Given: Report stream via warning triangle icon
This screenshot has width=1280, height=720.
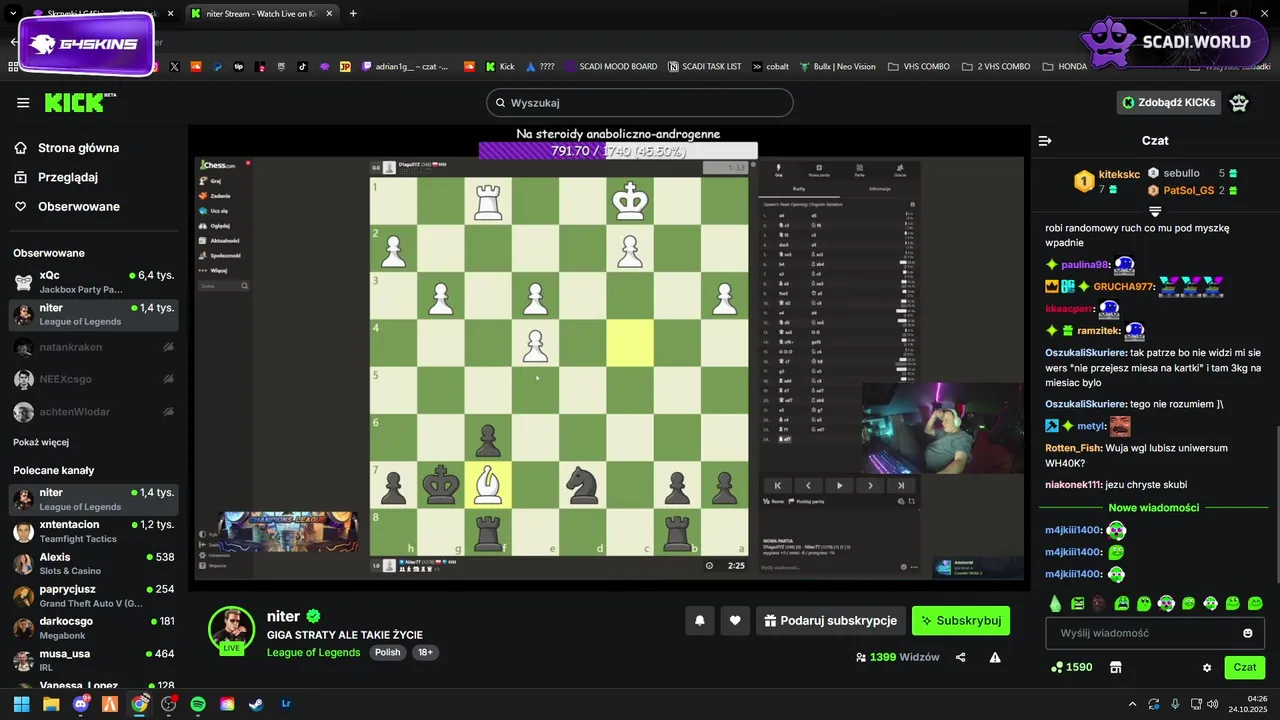Looking at the screenshot, I should 995,657.
